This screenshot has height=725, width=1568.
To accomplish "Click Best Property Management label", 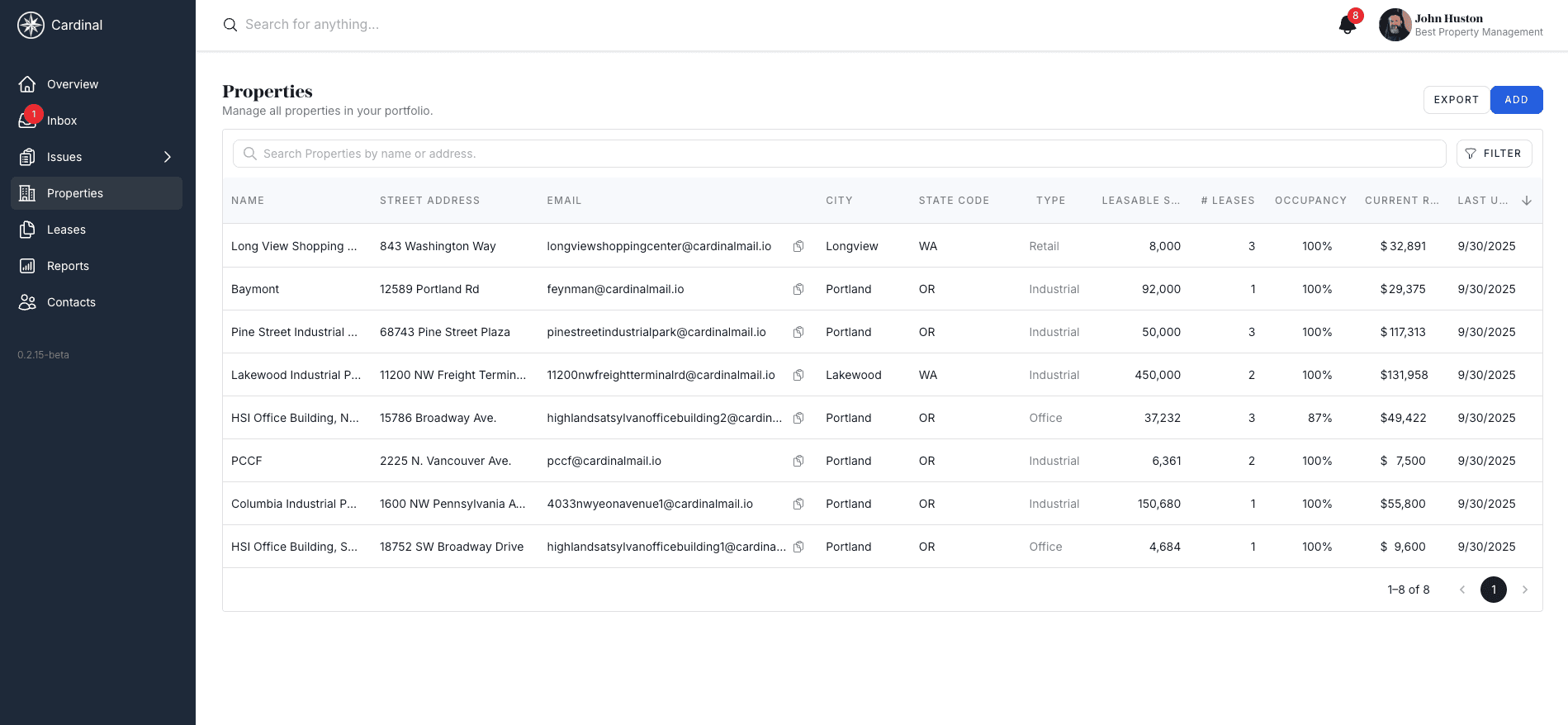I will 1479,32.
